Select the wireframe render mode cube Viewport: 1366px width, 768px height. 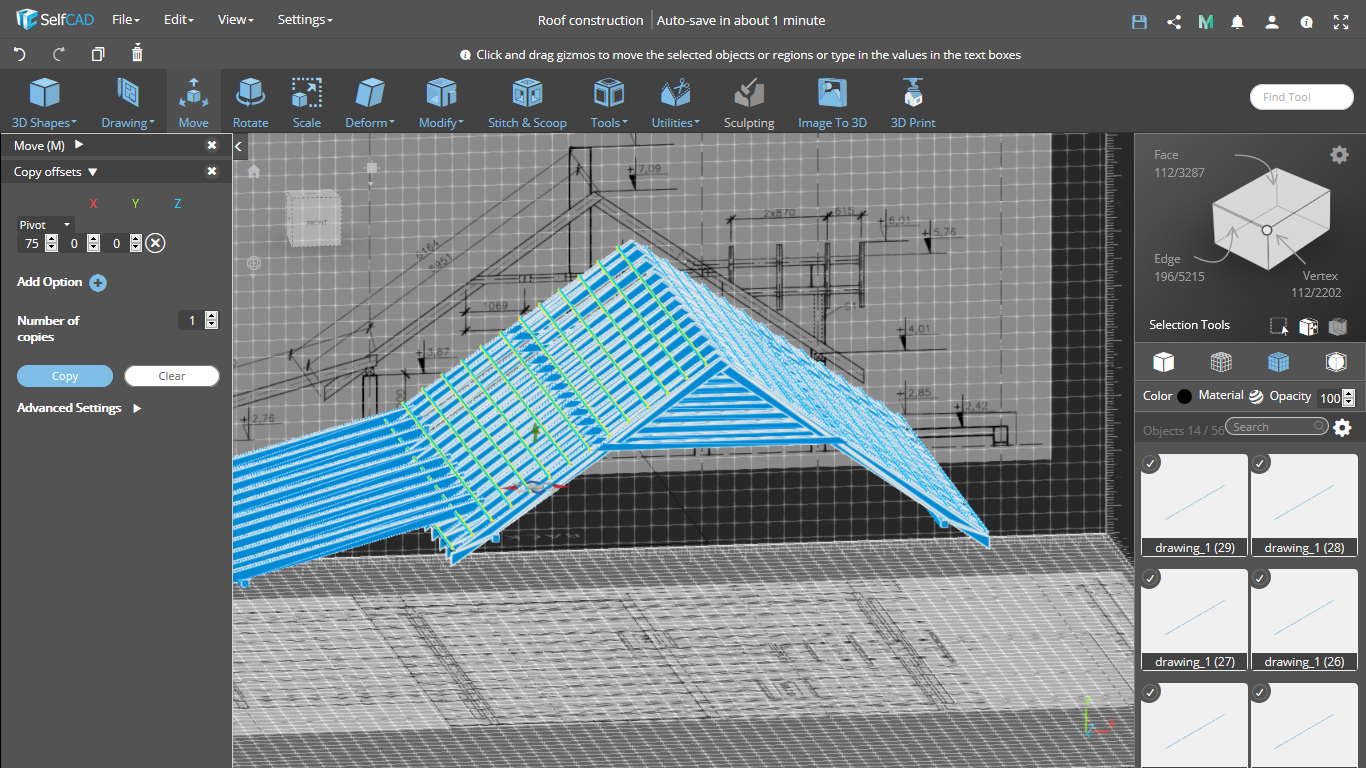pos(1221,361)
